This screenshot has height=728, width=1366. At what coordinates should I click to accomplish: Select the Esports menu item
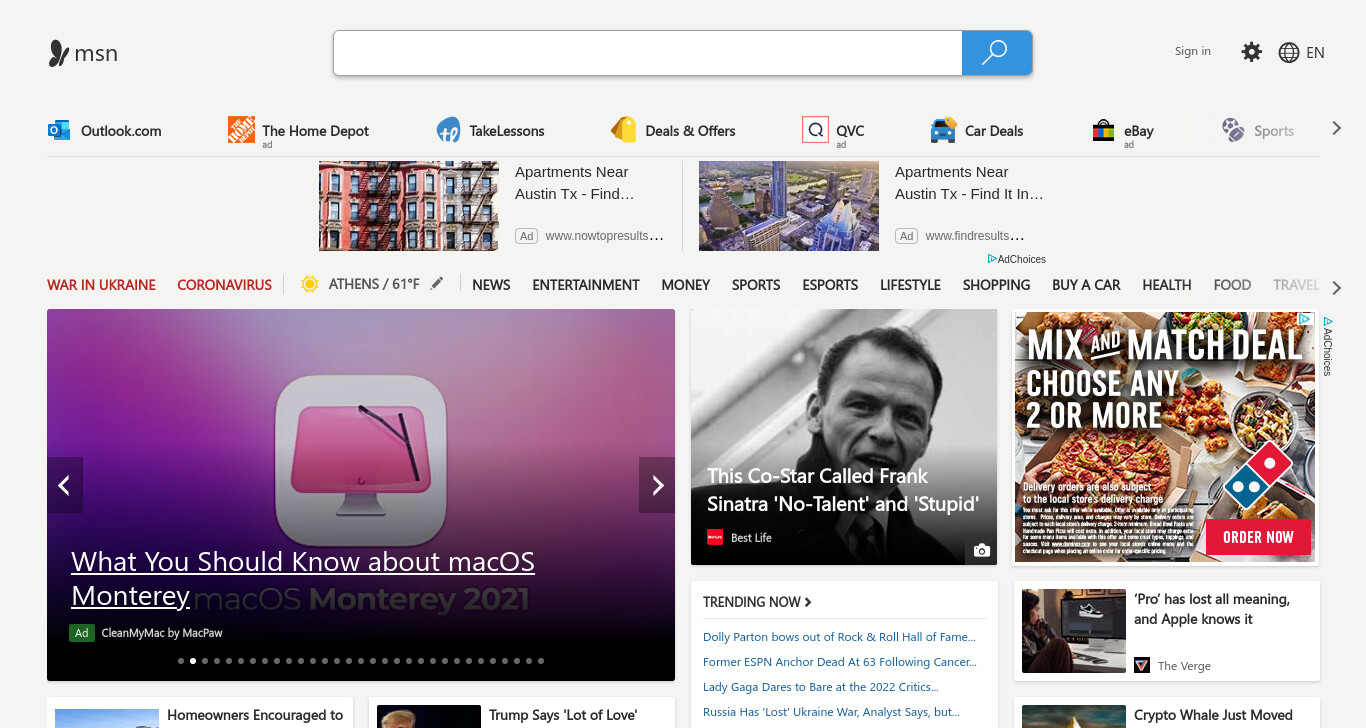[830, 285]
